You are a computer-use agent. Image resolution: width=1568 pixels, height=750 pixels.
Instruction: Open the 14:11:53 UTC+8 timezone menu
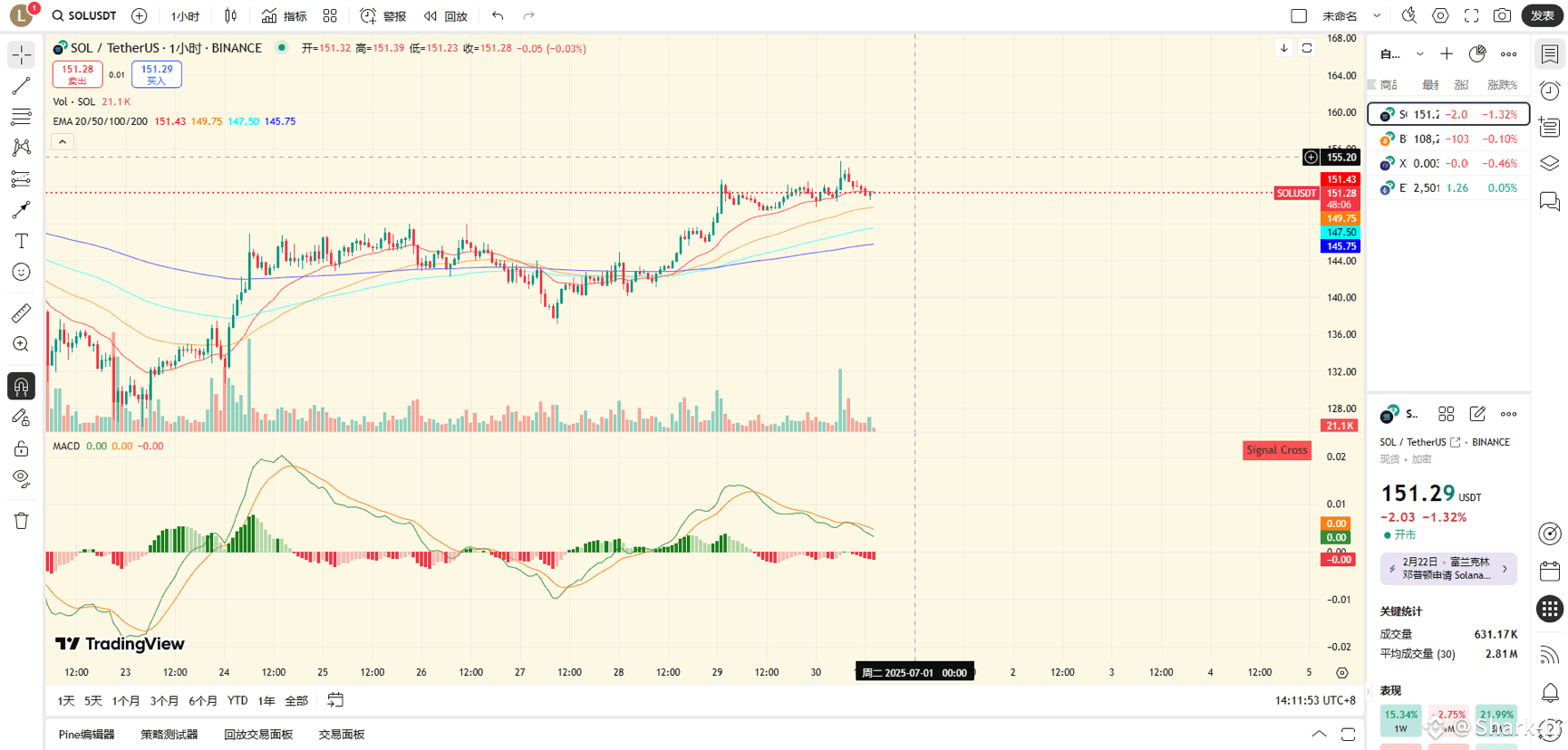pyautogui.click(x=1315, y=700)
